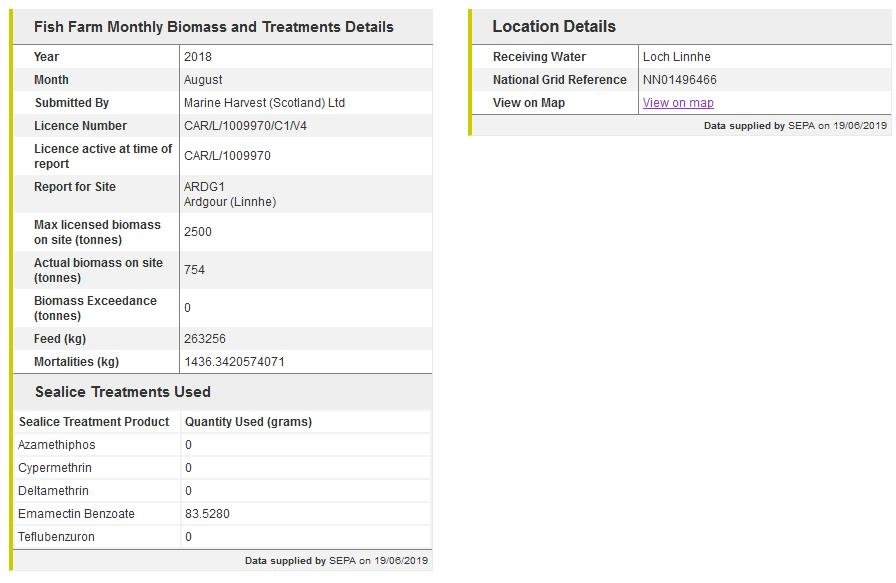This screenshot has width=896, height=583.
Task: Select the Mortalities value 1436.3420574071
Action: (x=234, y=362)
